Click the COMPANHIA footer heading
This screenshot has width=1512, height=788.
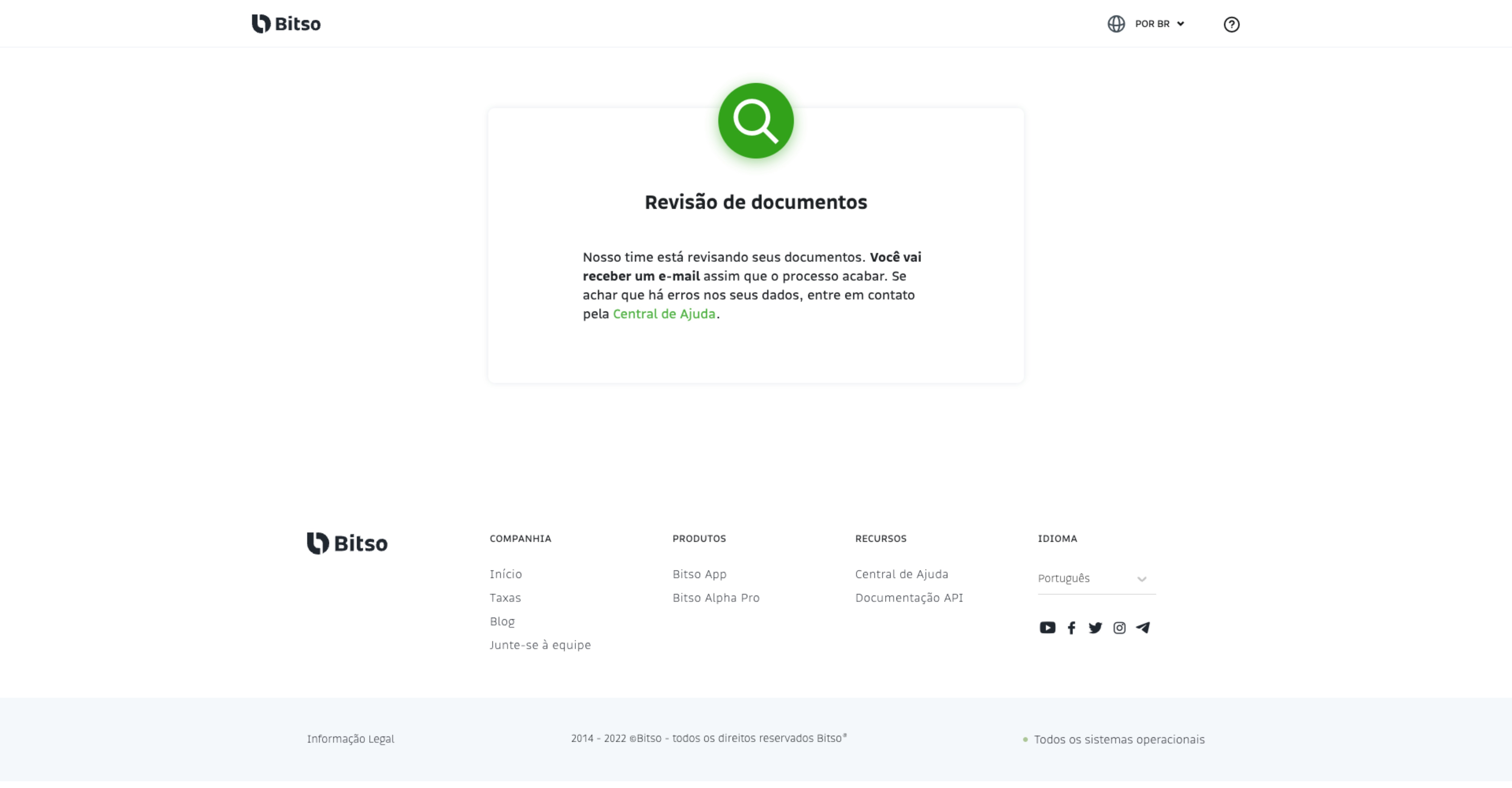coord(520,539)
